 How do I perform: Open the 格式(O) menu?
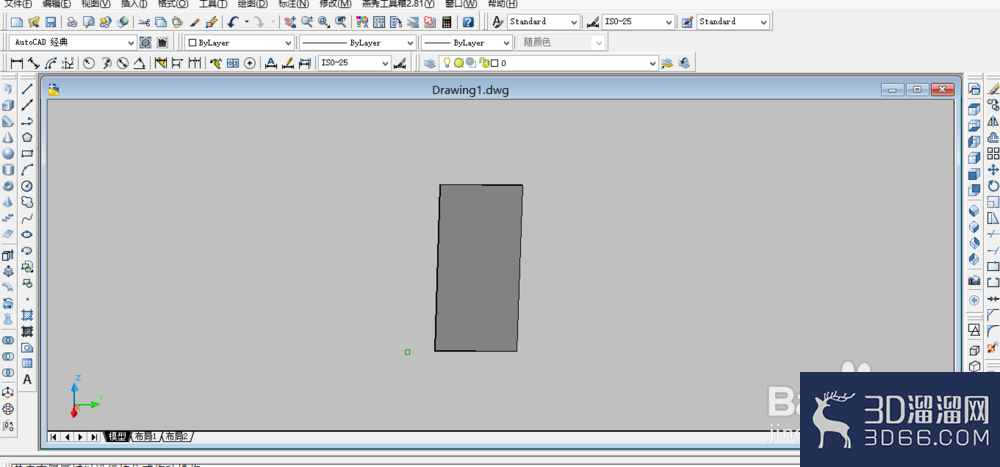click(x=173, y=4)
